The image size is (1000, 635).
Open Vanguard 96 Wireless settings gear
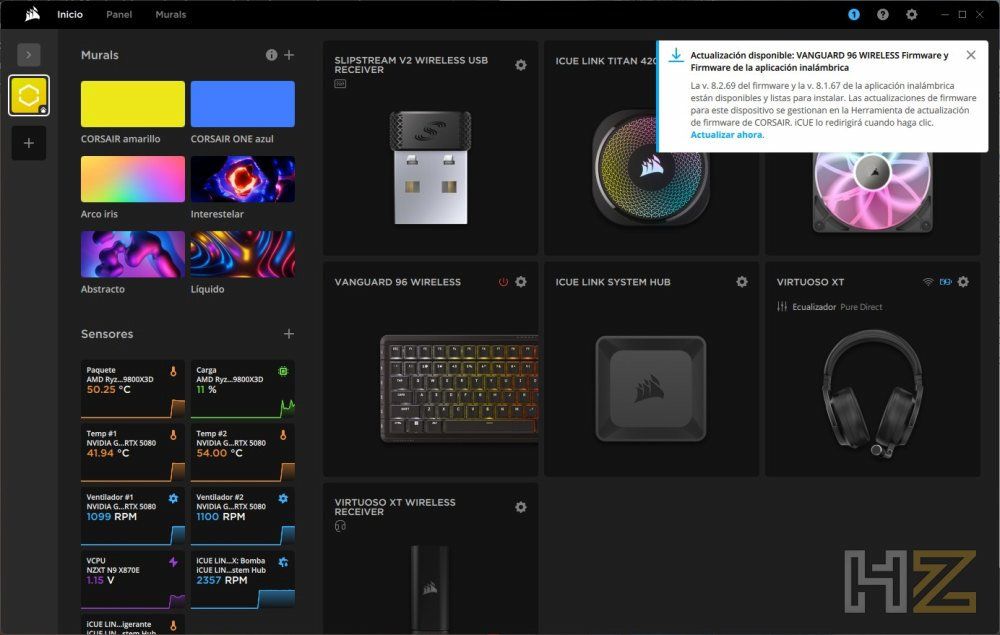(x=521, y=282)
